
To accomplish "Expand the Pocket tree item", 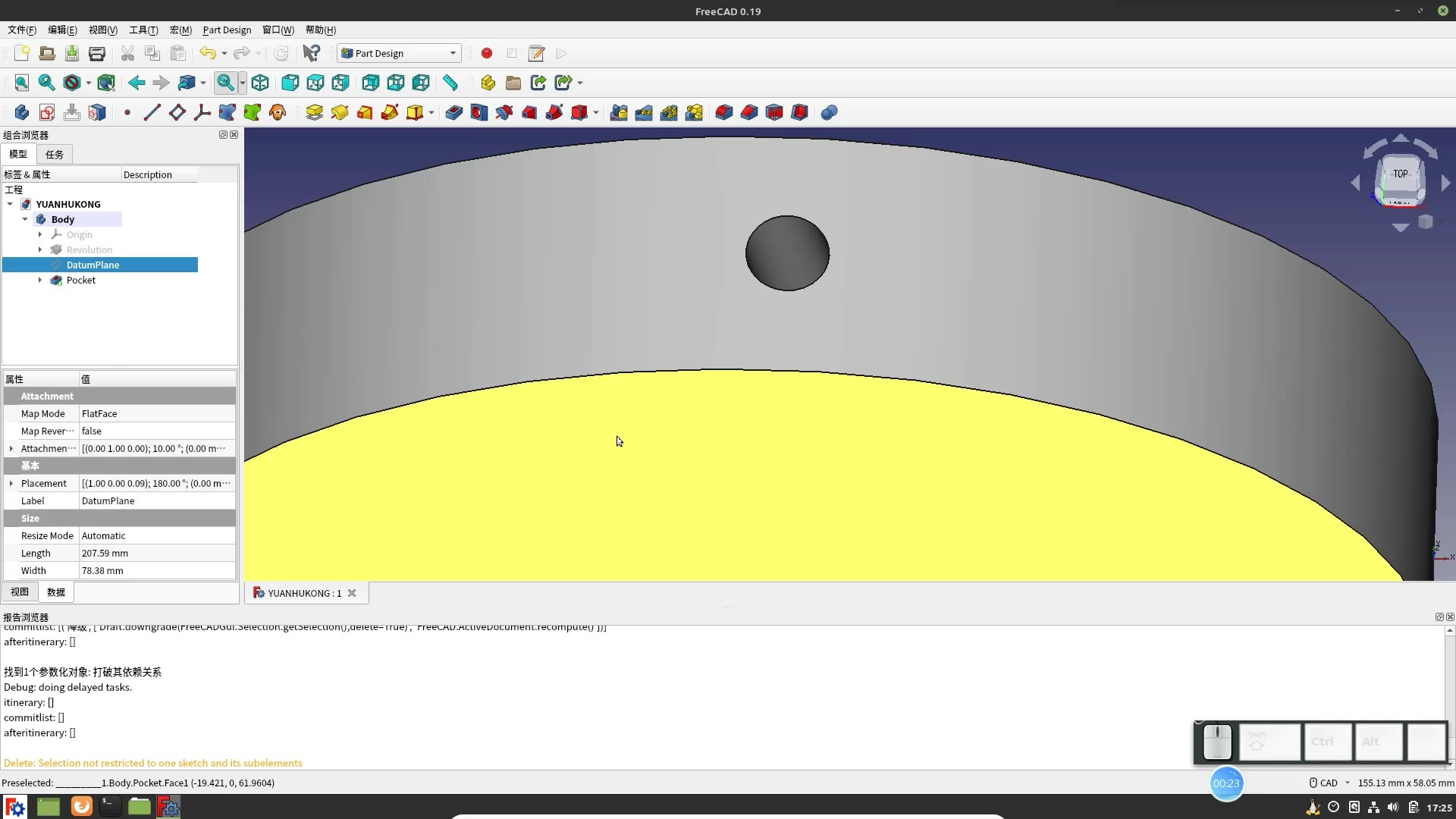I will pyautogui.click(x=40, y=280).
